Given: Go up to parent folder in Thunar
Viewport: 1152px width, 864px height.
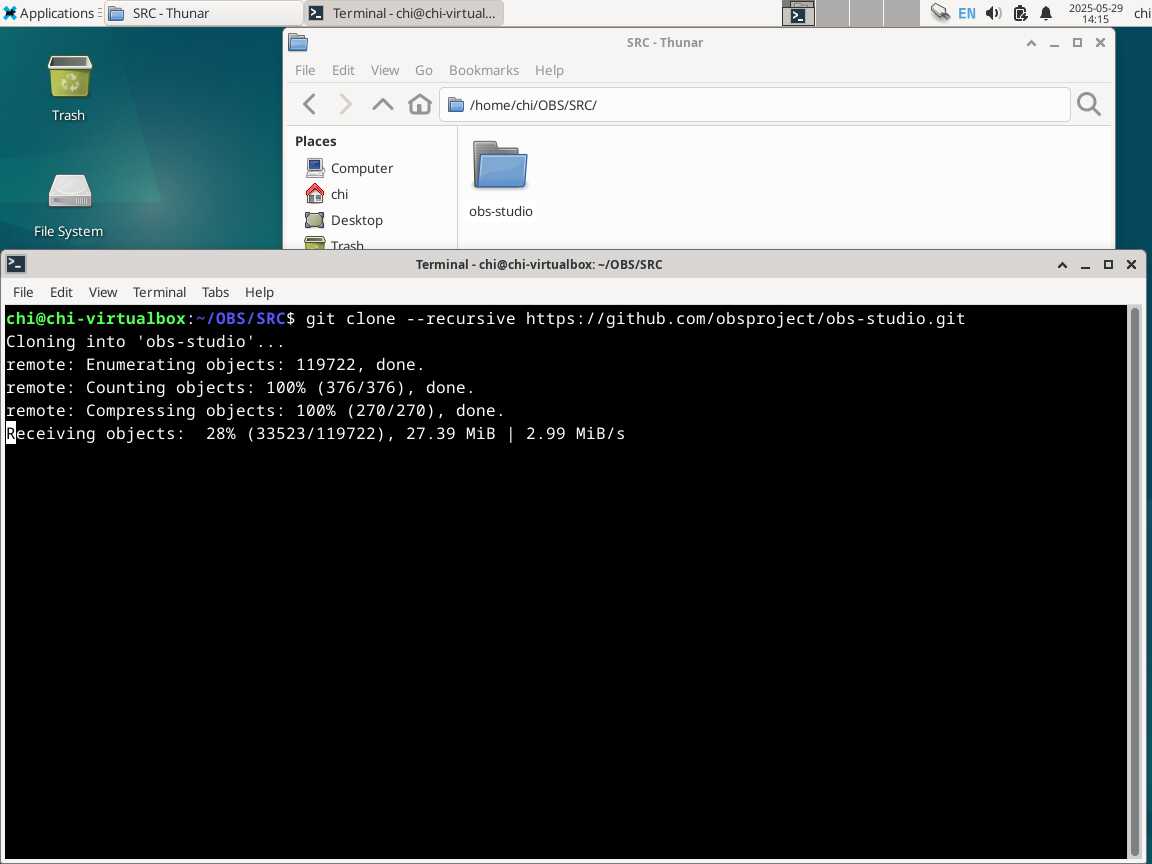Looking at the screenshot, I should coord(383,104).
